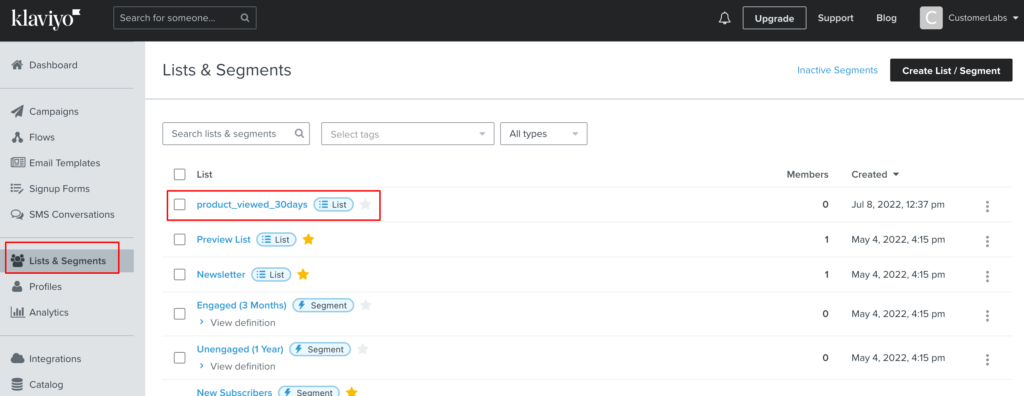Unstar the Newsletter list
The image size is (1024, 396).
pyautogui.click(x=303, y=274)
